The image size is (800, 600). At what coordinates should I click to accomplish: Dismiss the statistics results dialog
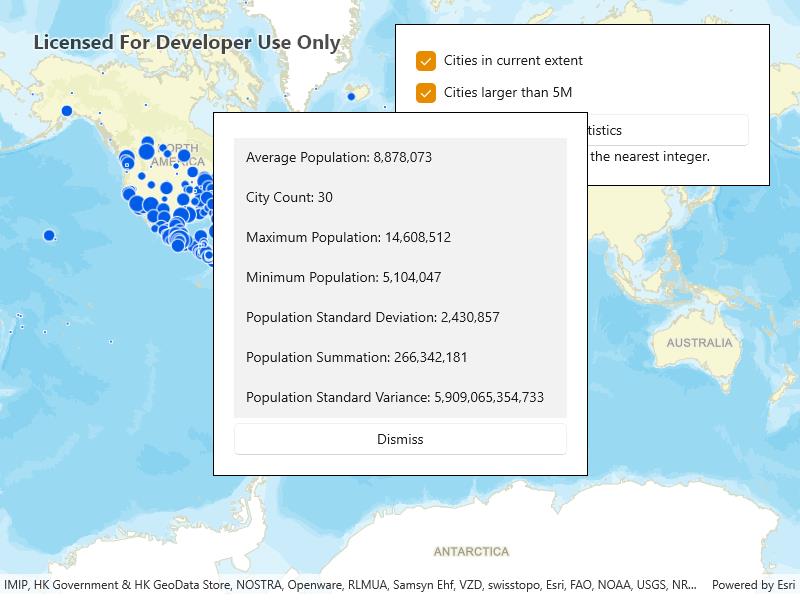coord(400,439)
